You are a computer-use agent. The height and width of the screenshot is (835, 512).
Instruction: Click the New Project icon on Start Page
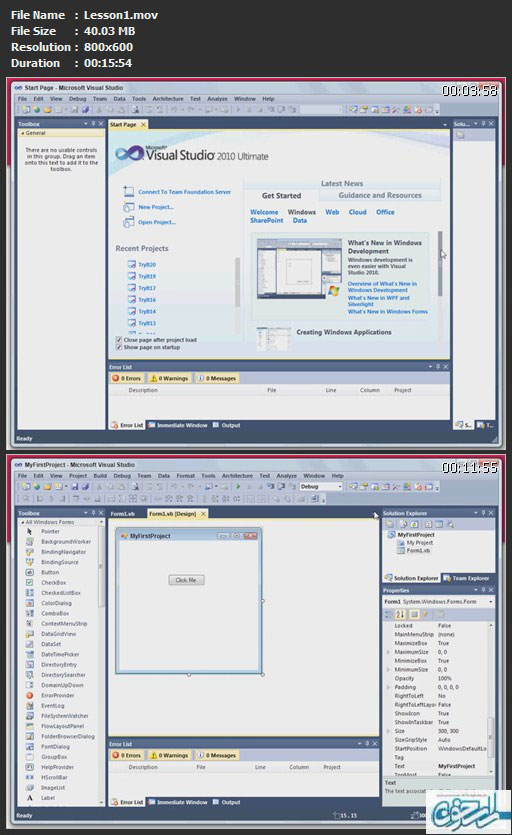tap(128, 207)
